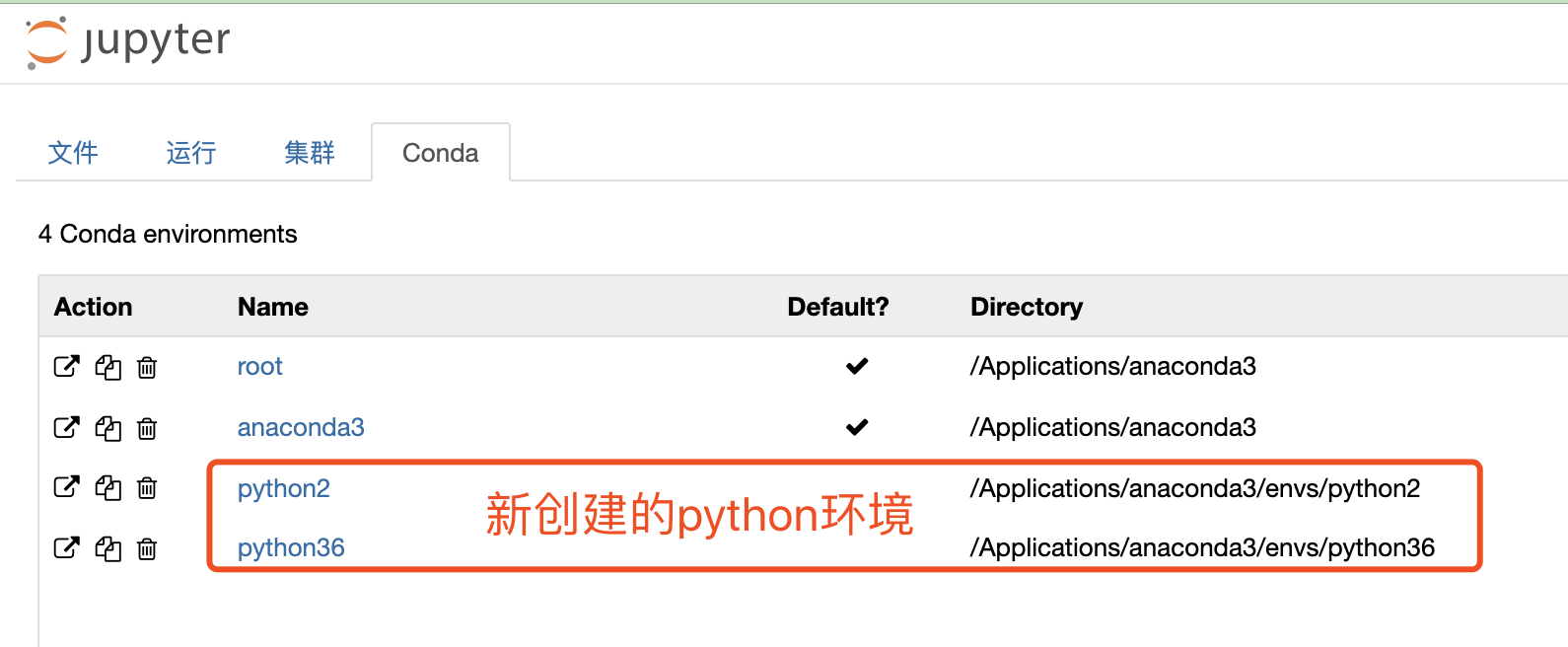Export the python36 environment
Screen dimensions: 1568x647
pos(66,548)
